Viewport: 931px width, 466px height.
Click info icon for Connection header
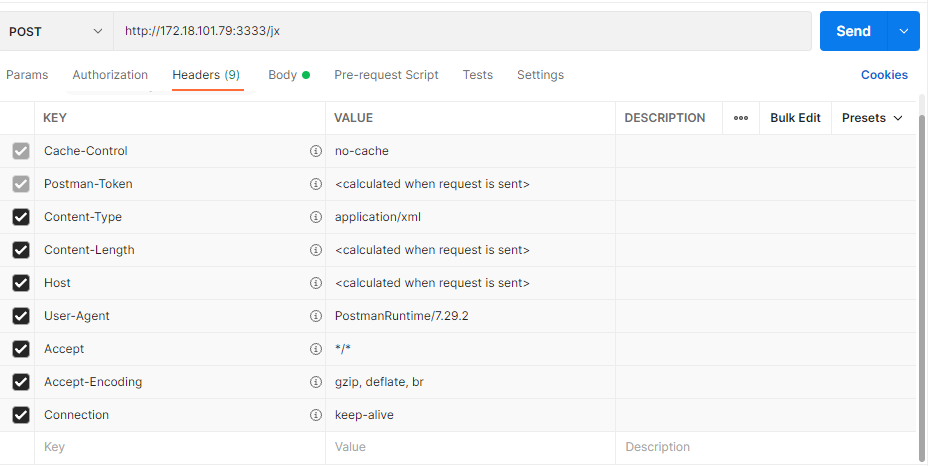click(316, 415)
